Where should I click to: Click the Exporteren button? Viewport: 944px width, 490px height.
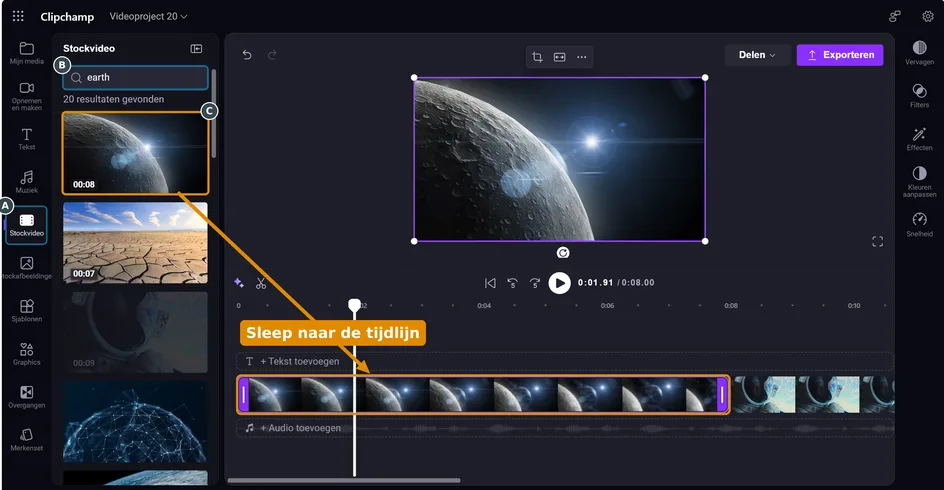[840, 55]
